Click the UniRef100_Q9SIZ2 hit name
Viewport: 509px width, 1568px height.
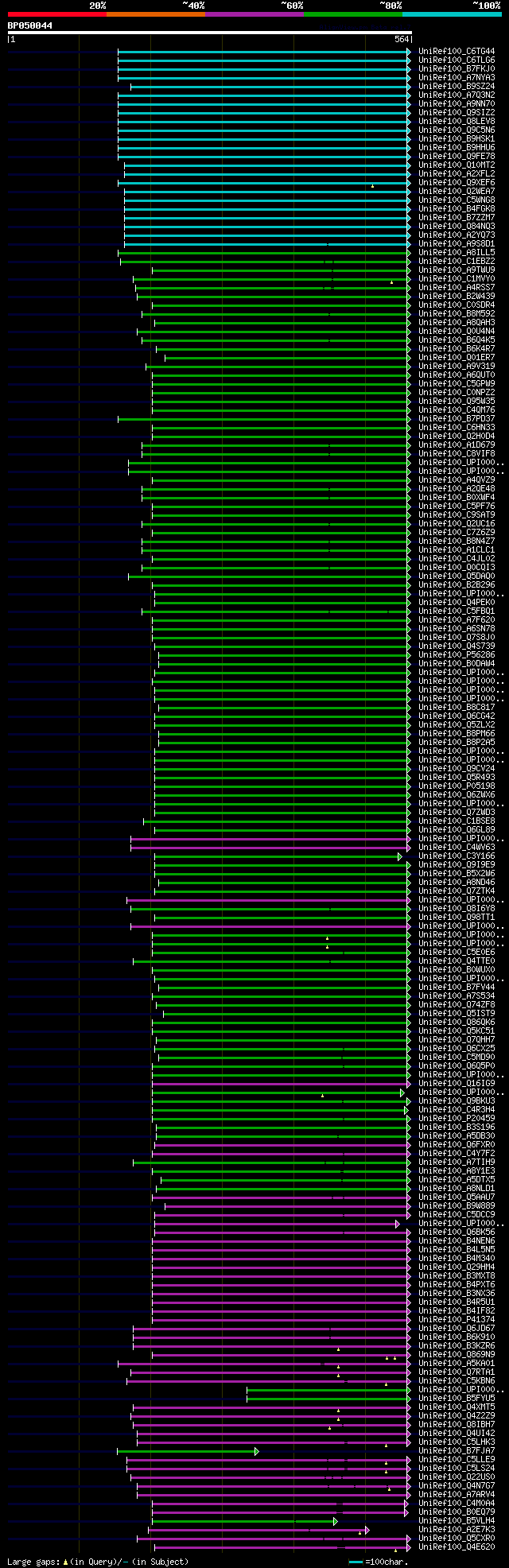[457, 113]
